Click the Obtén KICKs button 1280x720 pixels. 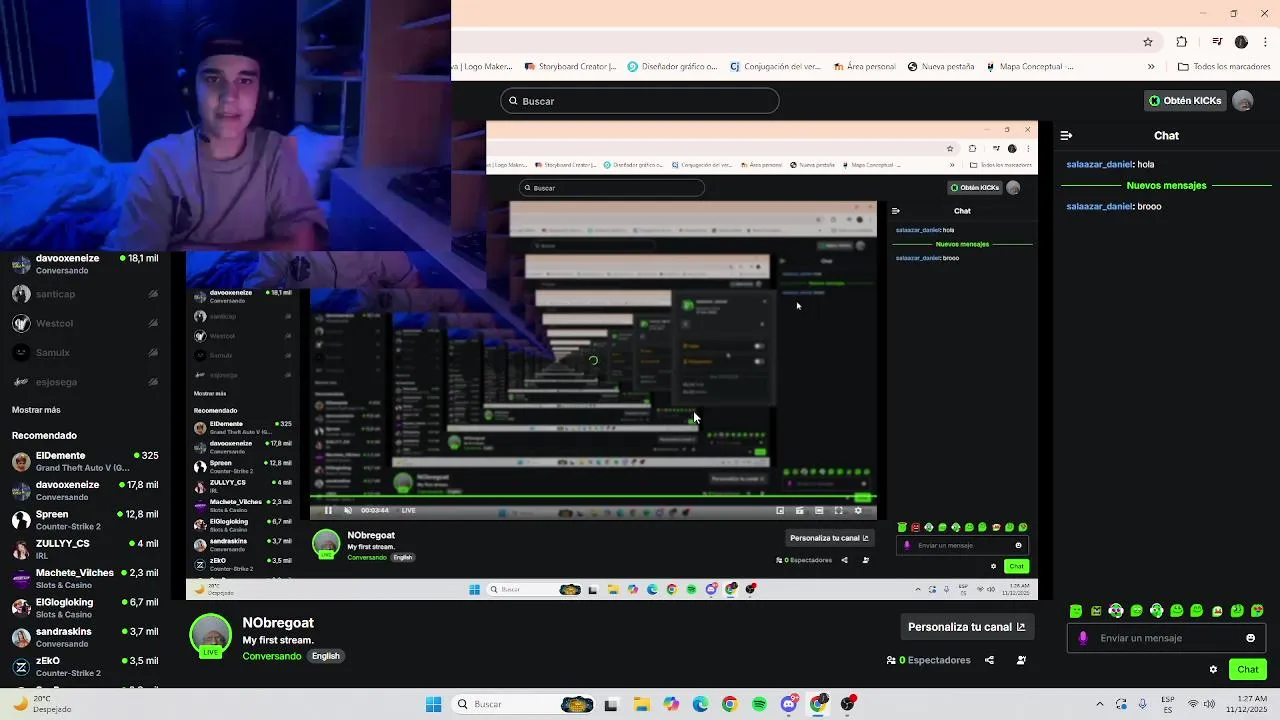[1185, 101]
